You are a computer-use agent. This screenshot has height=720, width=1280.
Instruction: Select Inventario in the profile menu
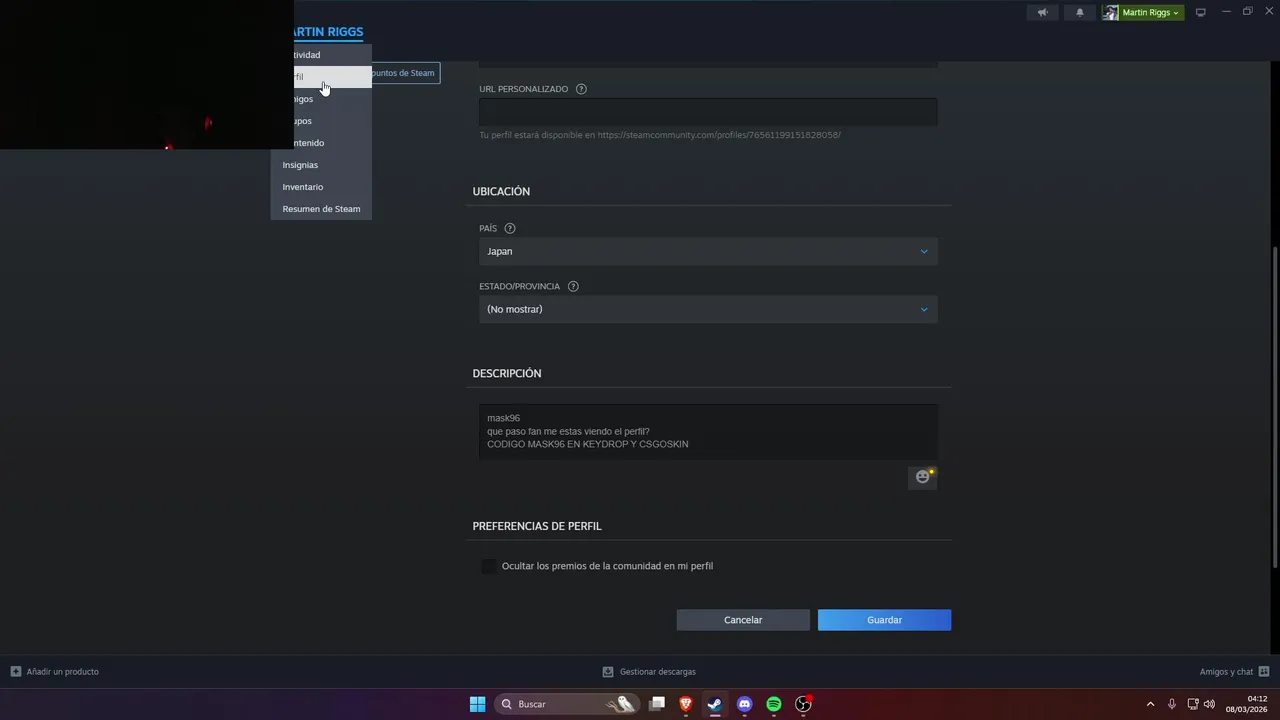click(x=321, y=187)
